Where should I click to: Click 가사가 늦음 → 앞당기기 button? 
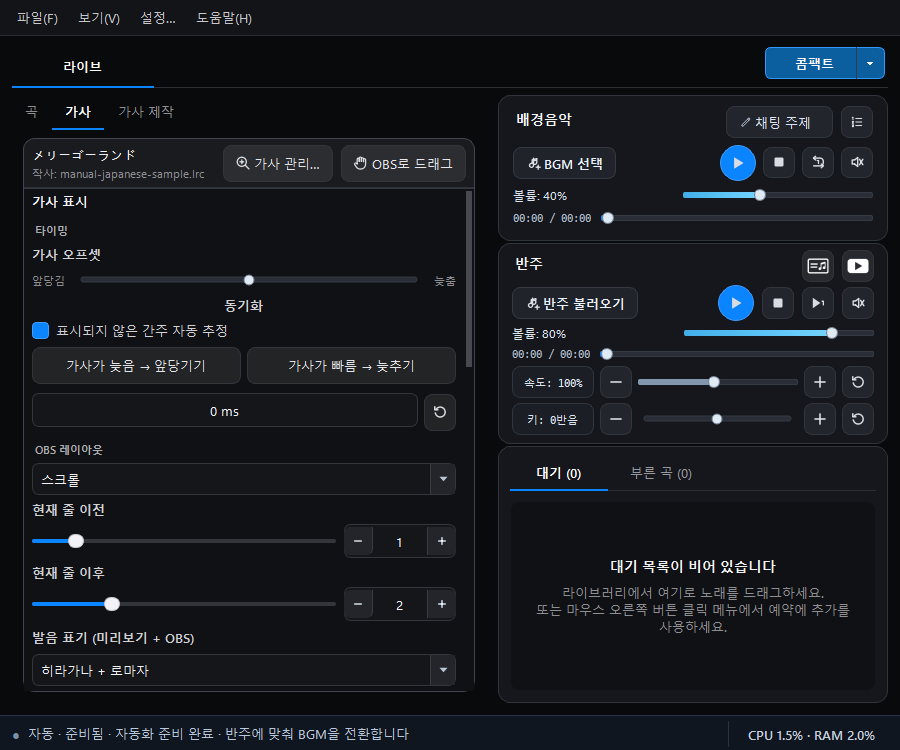136,366
